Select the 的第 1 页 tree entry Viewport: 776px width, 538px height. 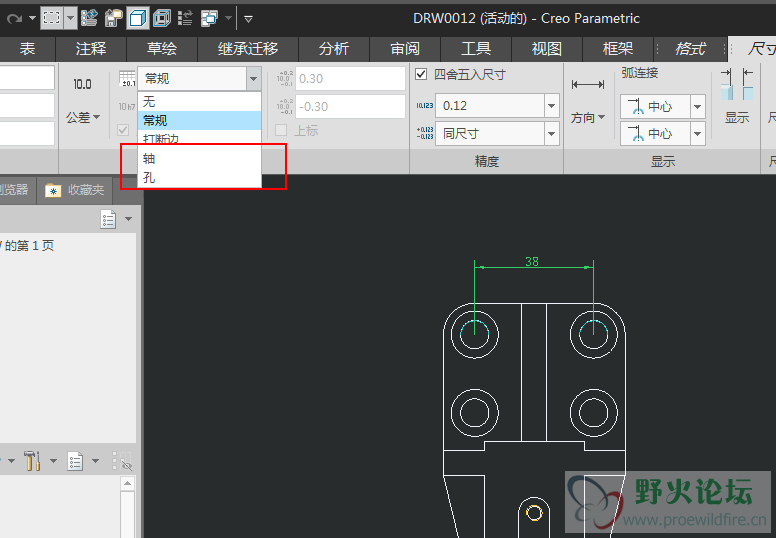29,245
